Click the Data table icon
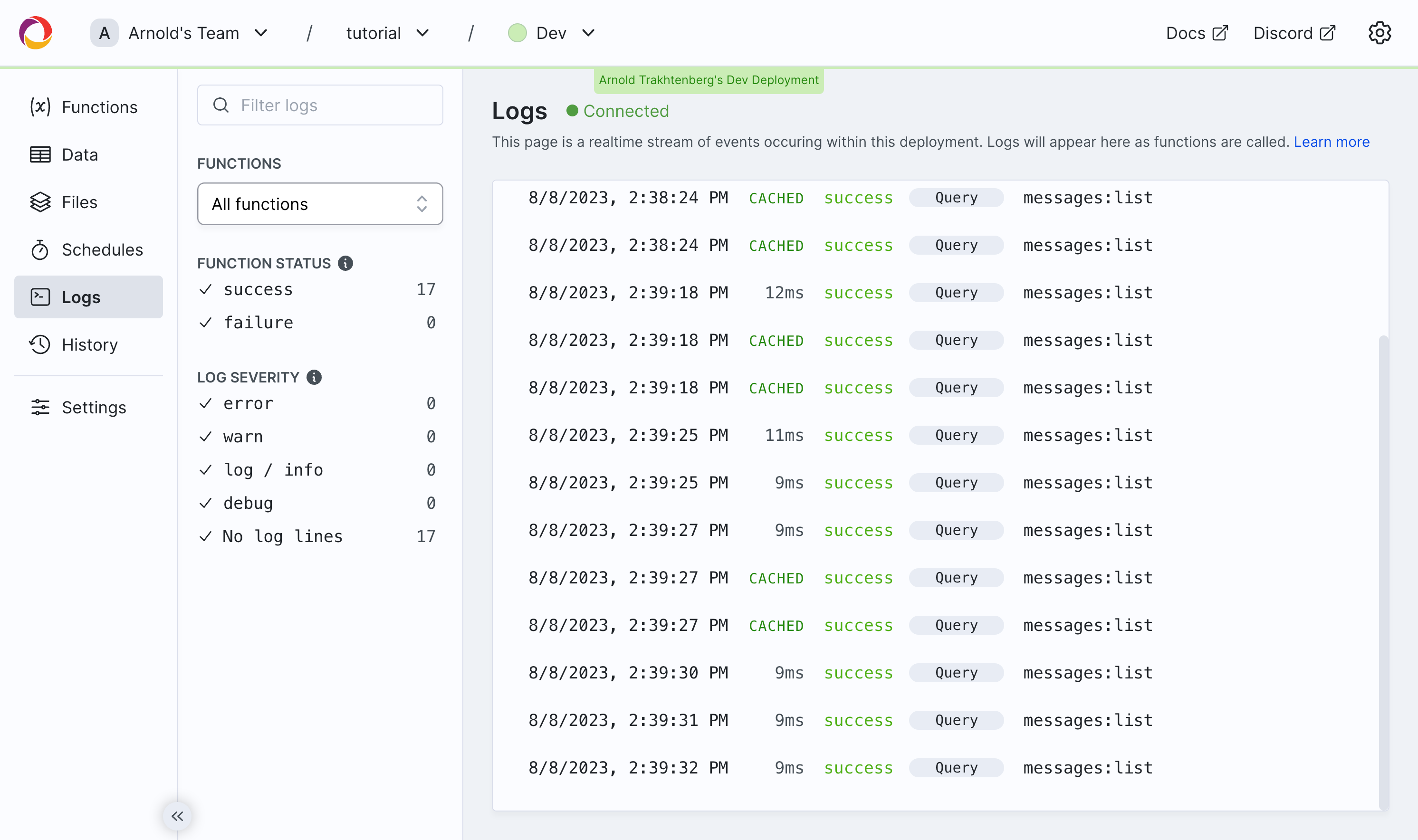Screen dimensions: 1418x840 click(40, 154)
